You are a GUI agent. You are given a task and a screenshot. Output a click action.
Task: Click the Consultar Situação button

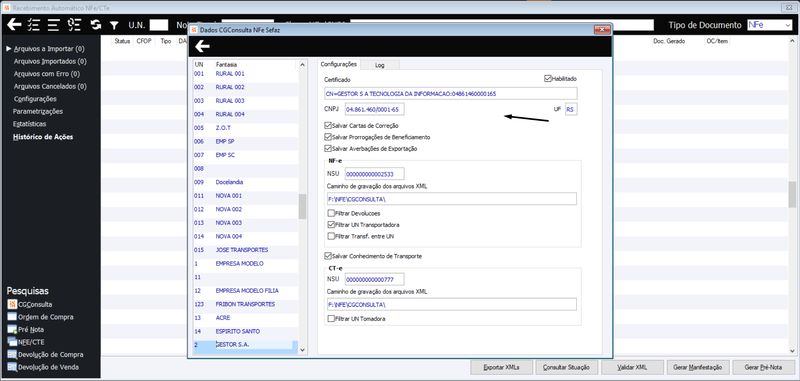566,367
